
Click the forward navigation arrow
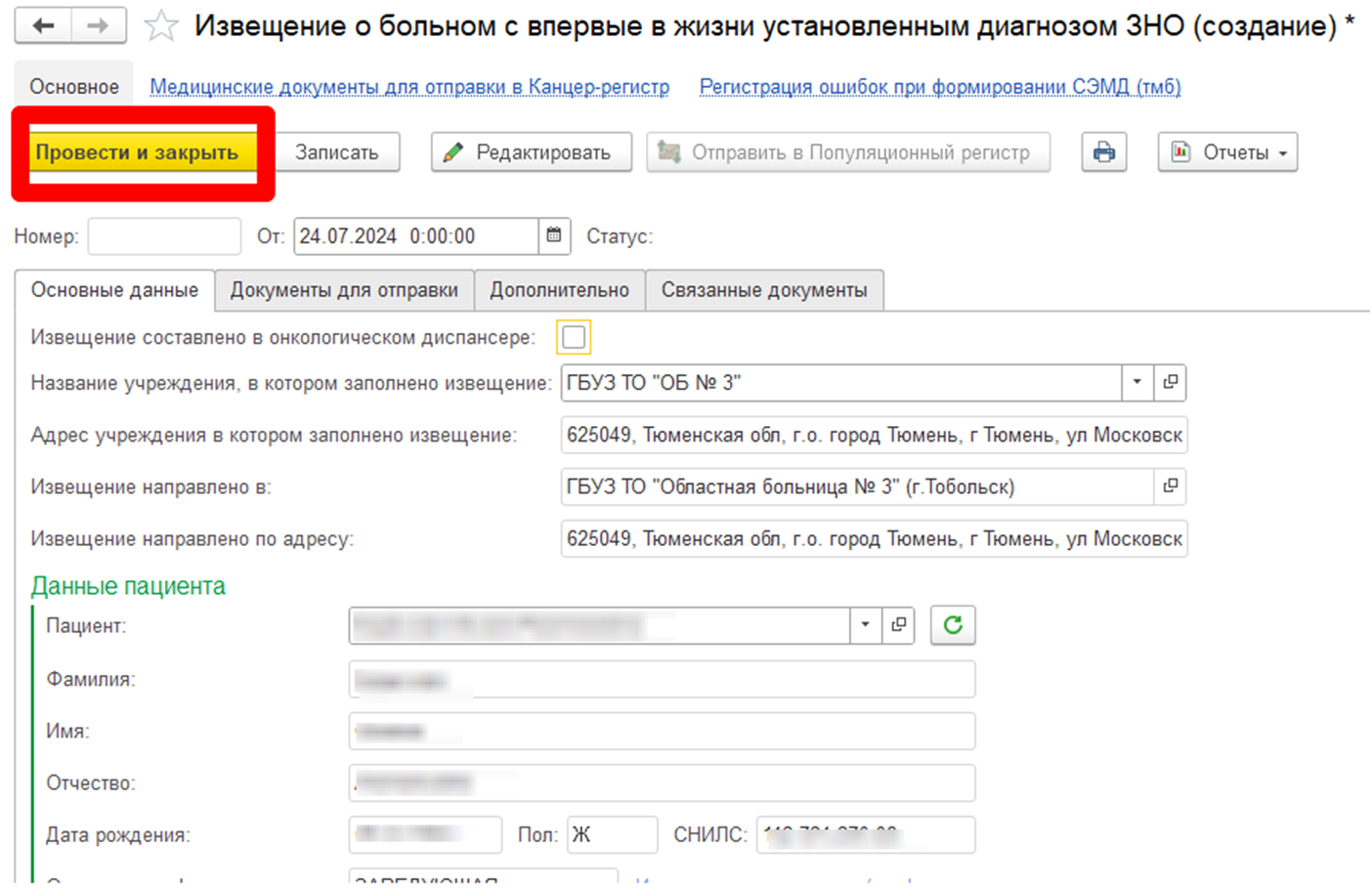pos(98,26)
